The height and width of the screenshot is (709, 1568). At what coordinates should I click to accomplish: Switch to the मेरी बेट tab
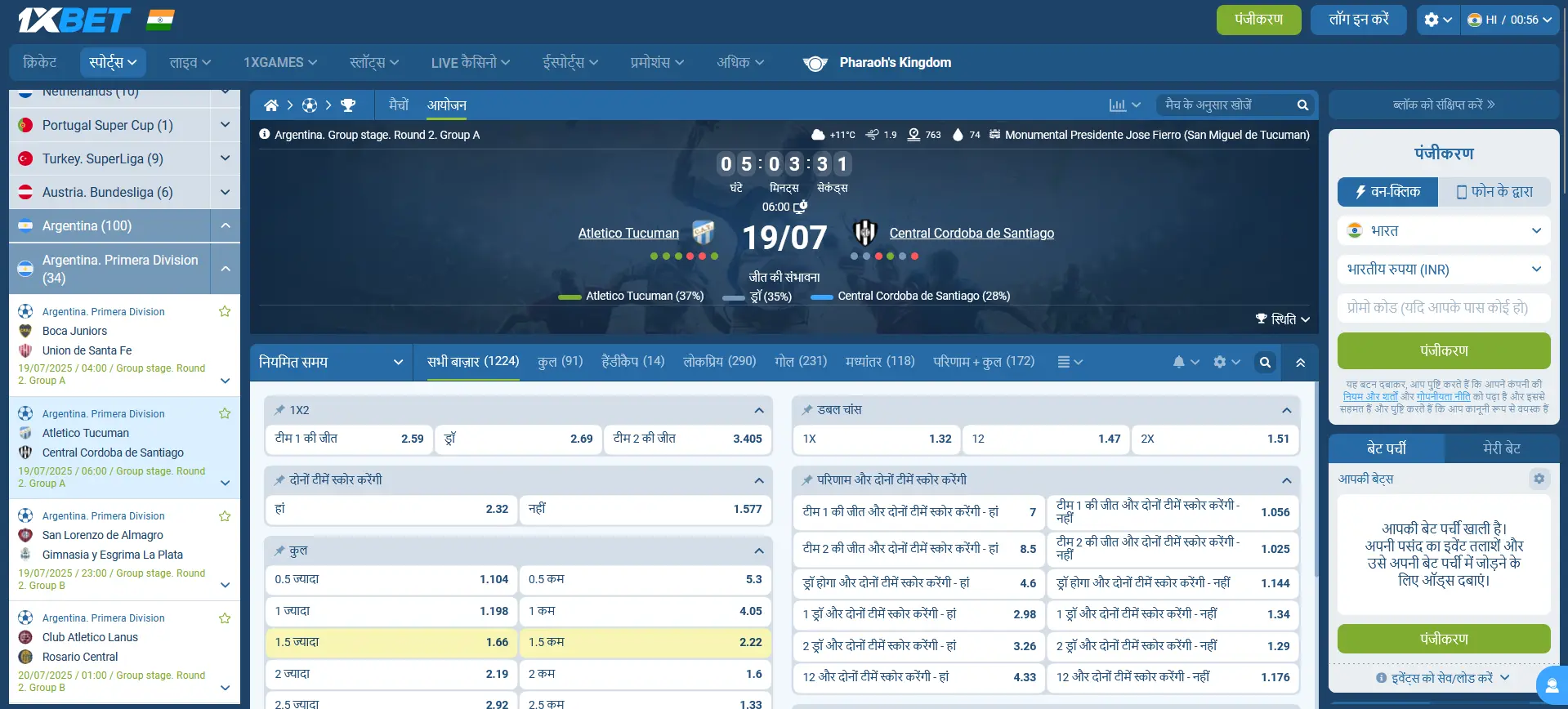click(x=1501, y=448)
